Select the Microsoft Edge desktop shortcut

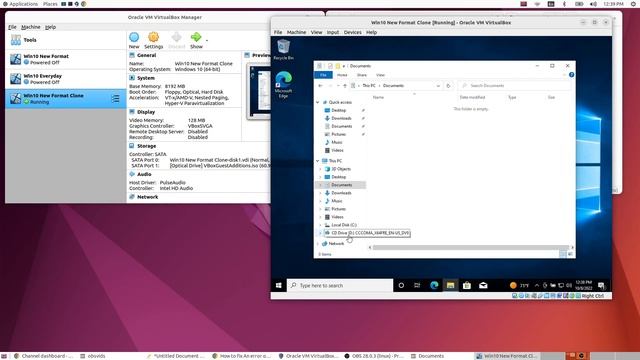click(283, 84)
